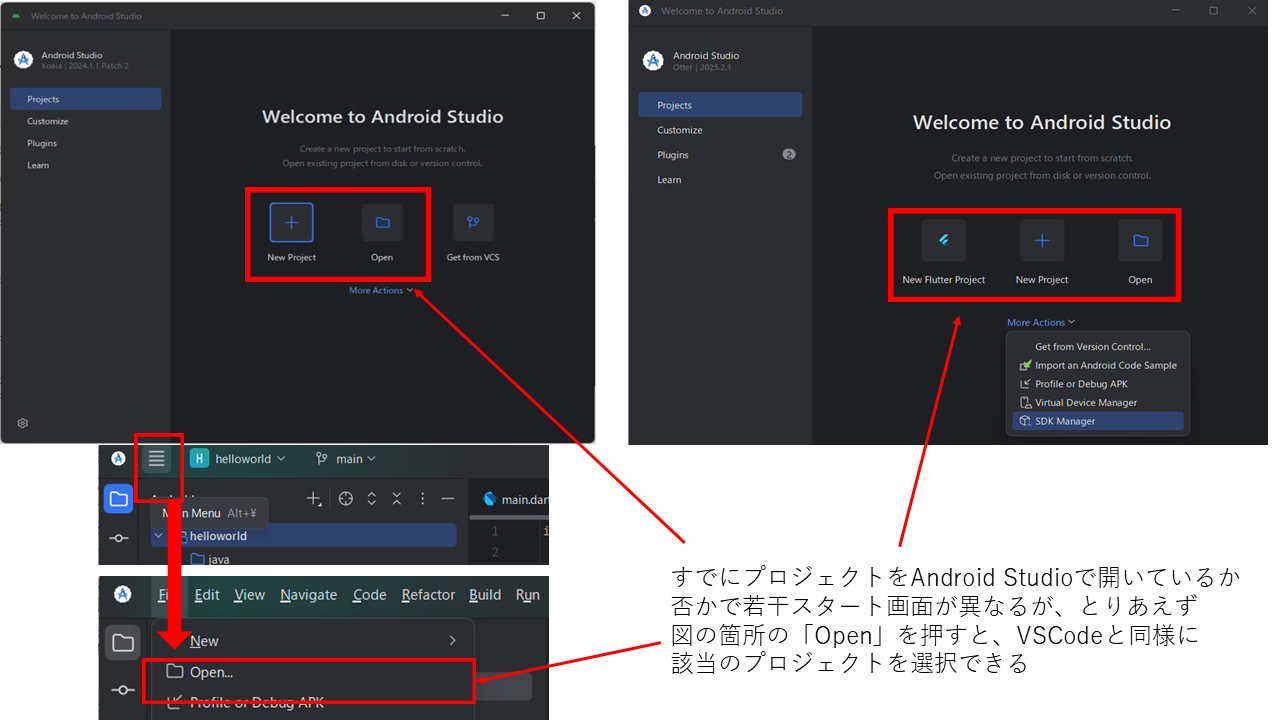Click the Expand All icon in Project panel
This screenshot has height=720, width=1280.
click(x=372, y=498)
